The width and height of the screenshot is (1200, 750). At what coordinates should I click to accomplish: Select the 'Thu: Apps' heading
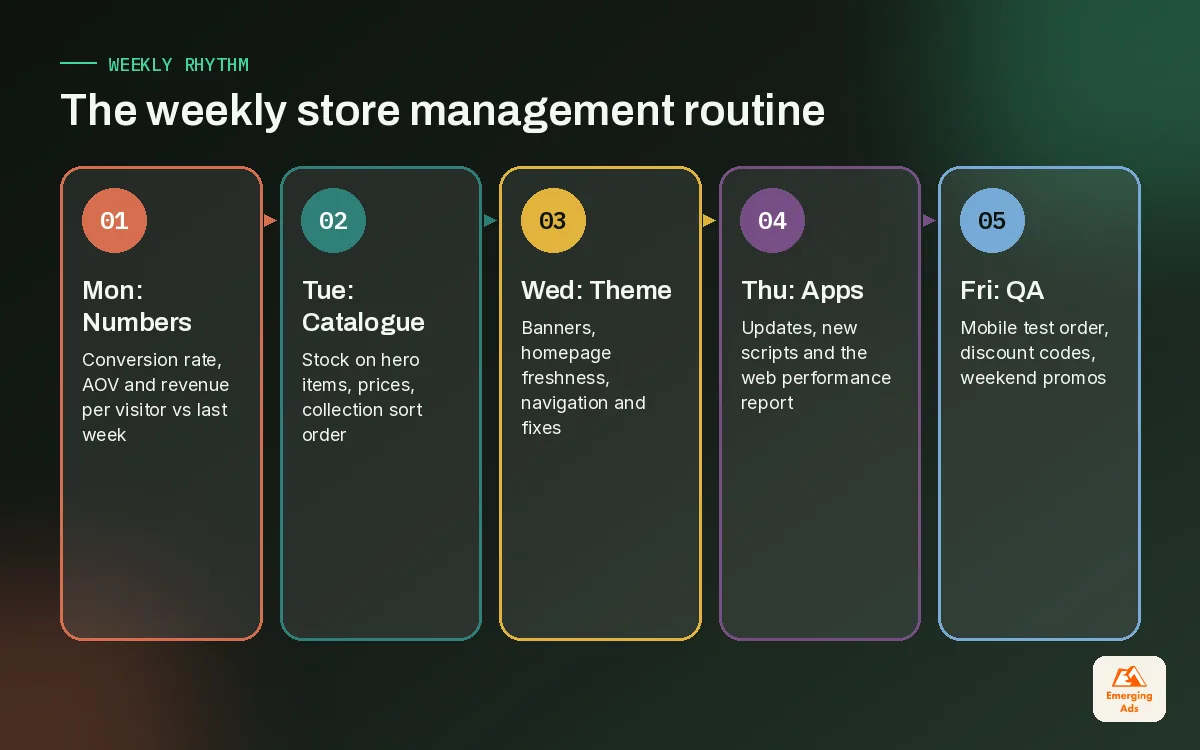pyautogui.click(x=802, y=290)
